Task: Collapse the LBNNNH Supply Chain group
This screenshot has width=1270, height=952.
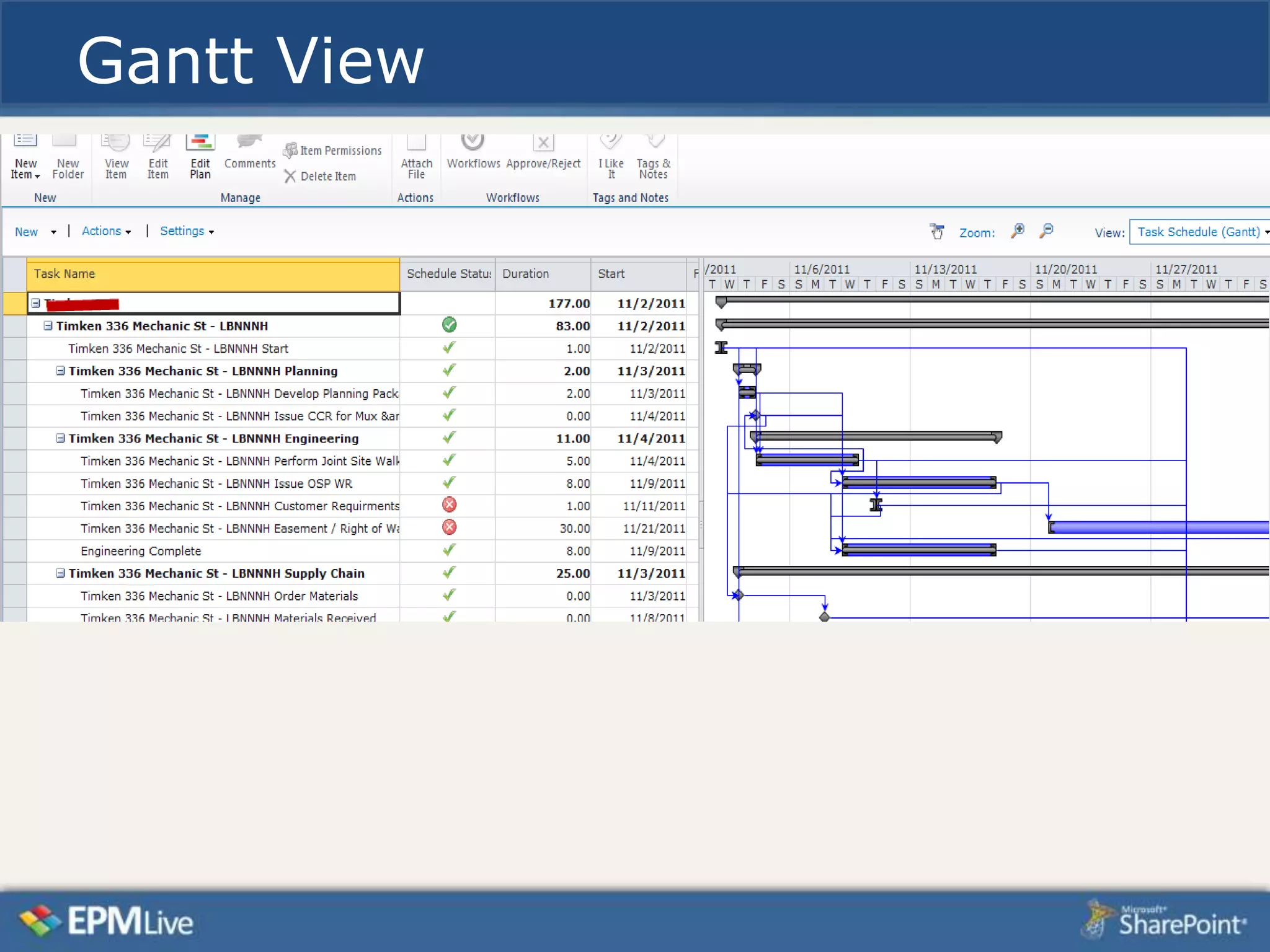Action: (x=60, y=573)
